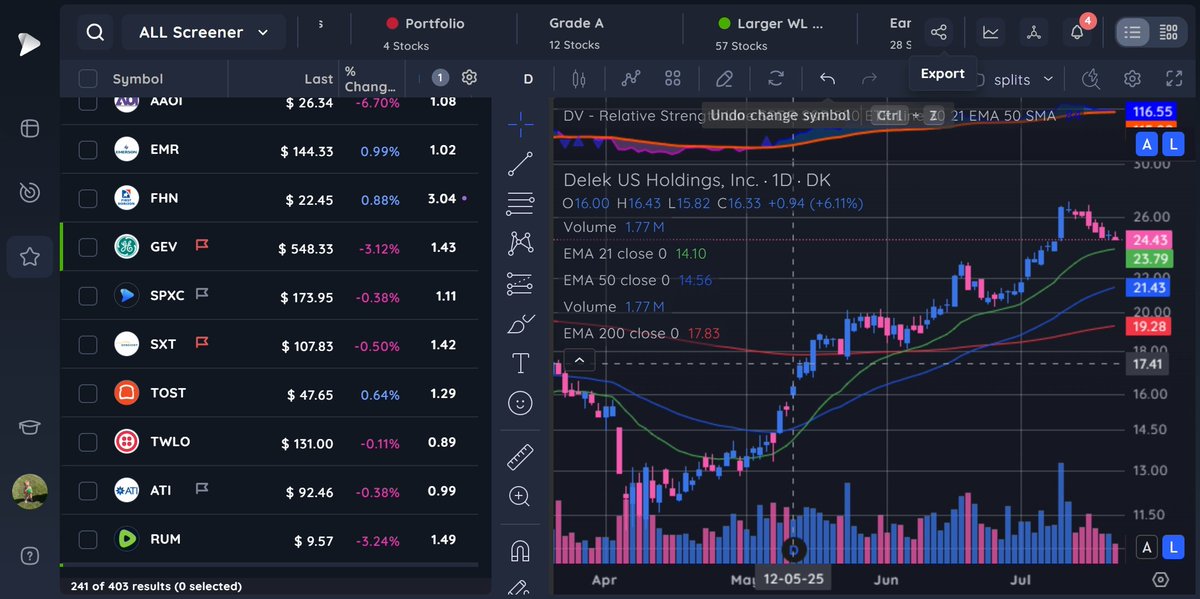This screenshot has width=1200, height=599.
Task: Switch to the Grade A watchlist tab
Action: pos(577,32)
